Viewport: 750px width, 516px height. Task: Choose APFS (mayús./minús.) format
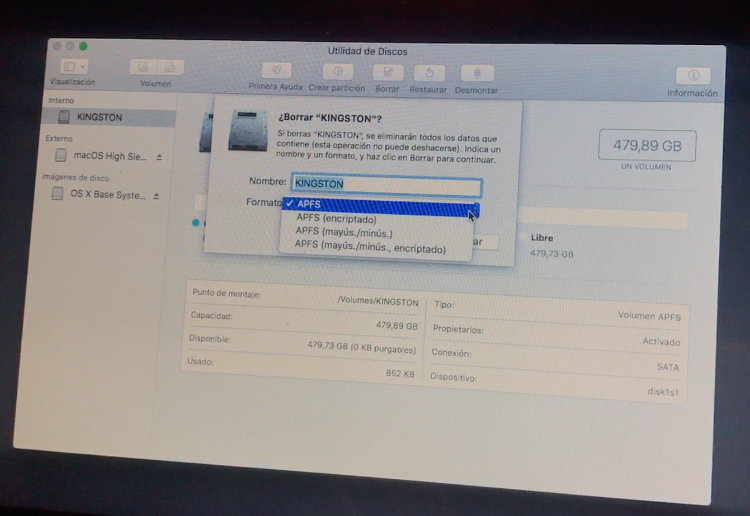pyautogui.click(x=343, y=231)
